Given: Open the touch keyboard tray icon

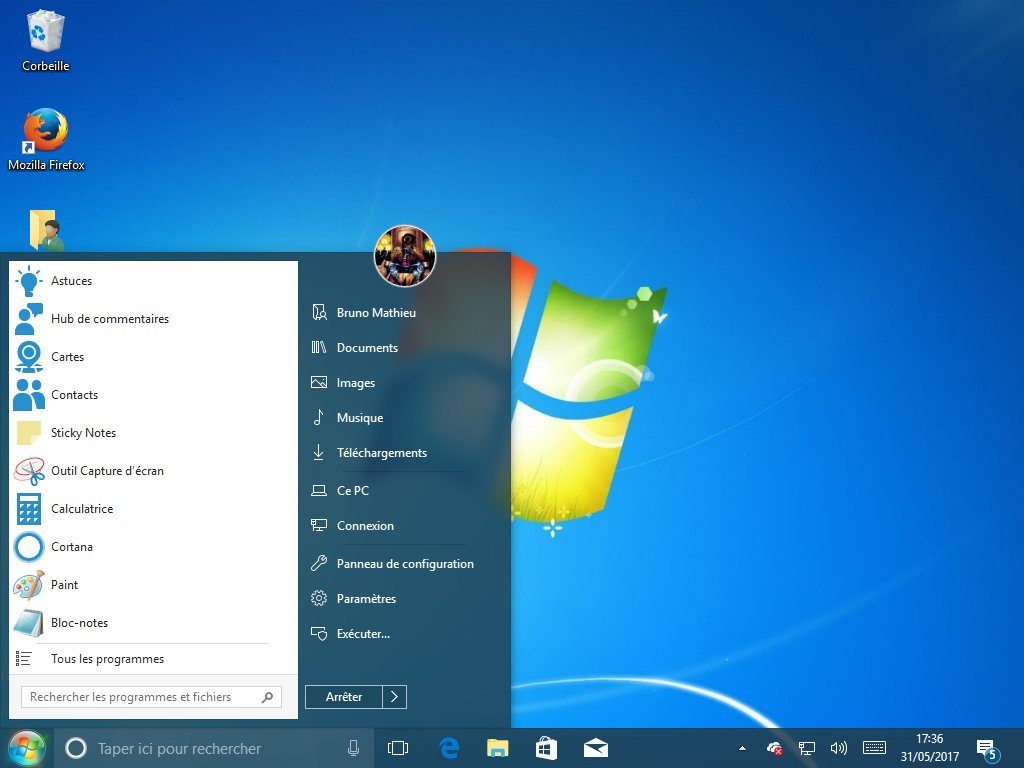Looking at the screenshot, I should click(874, 748).
